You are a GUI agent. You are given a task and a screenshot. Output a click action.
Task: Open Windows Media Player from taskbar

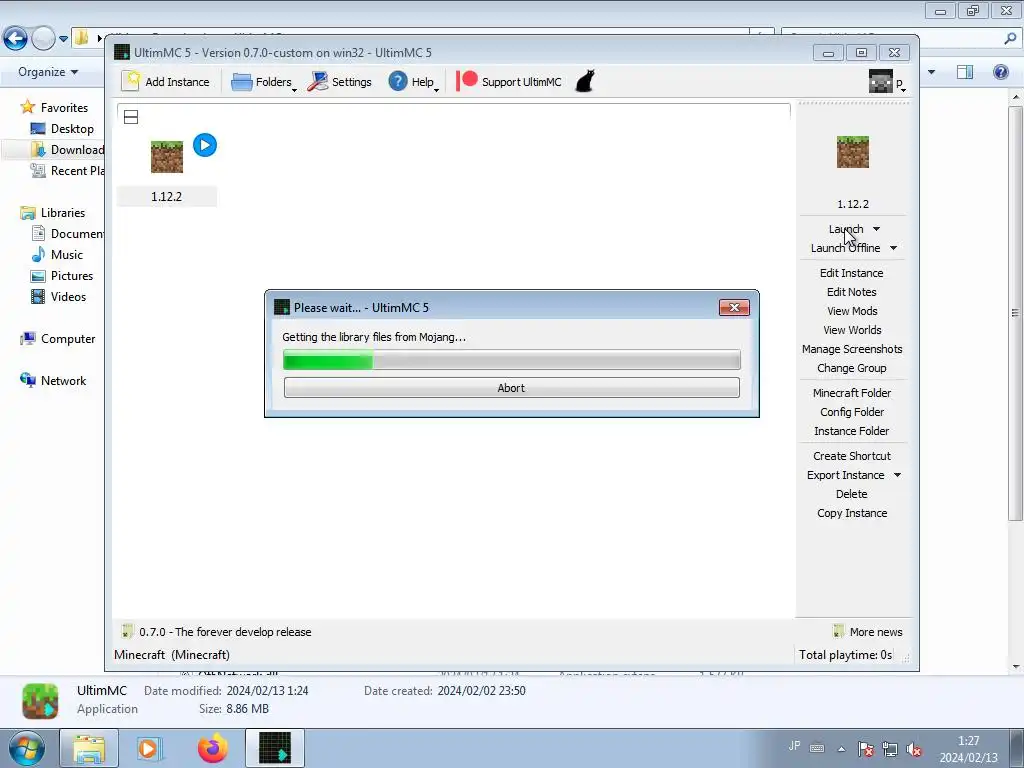click(150, 748)
